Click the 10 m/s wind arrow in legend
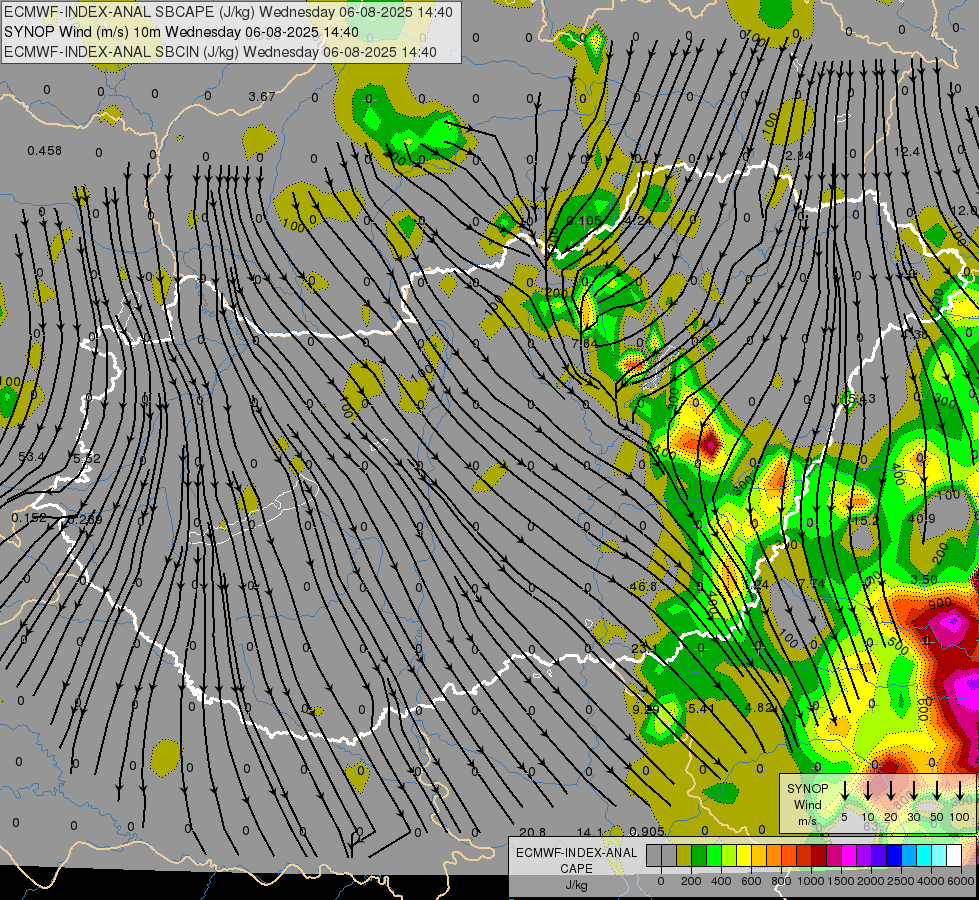The height and width of the screenshot is (900, 979). point(868,790)
